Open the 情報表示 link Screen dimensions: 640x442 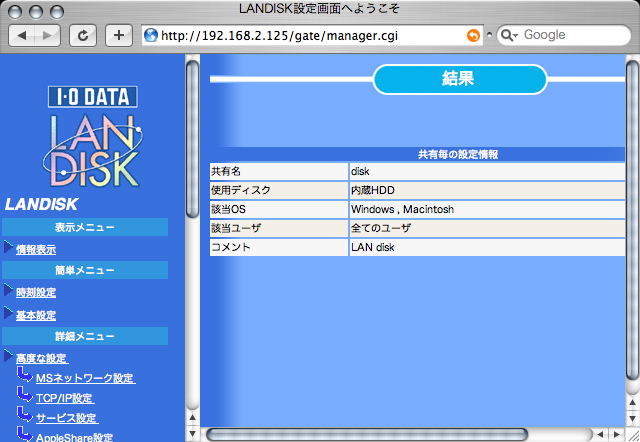coord(36,249)
